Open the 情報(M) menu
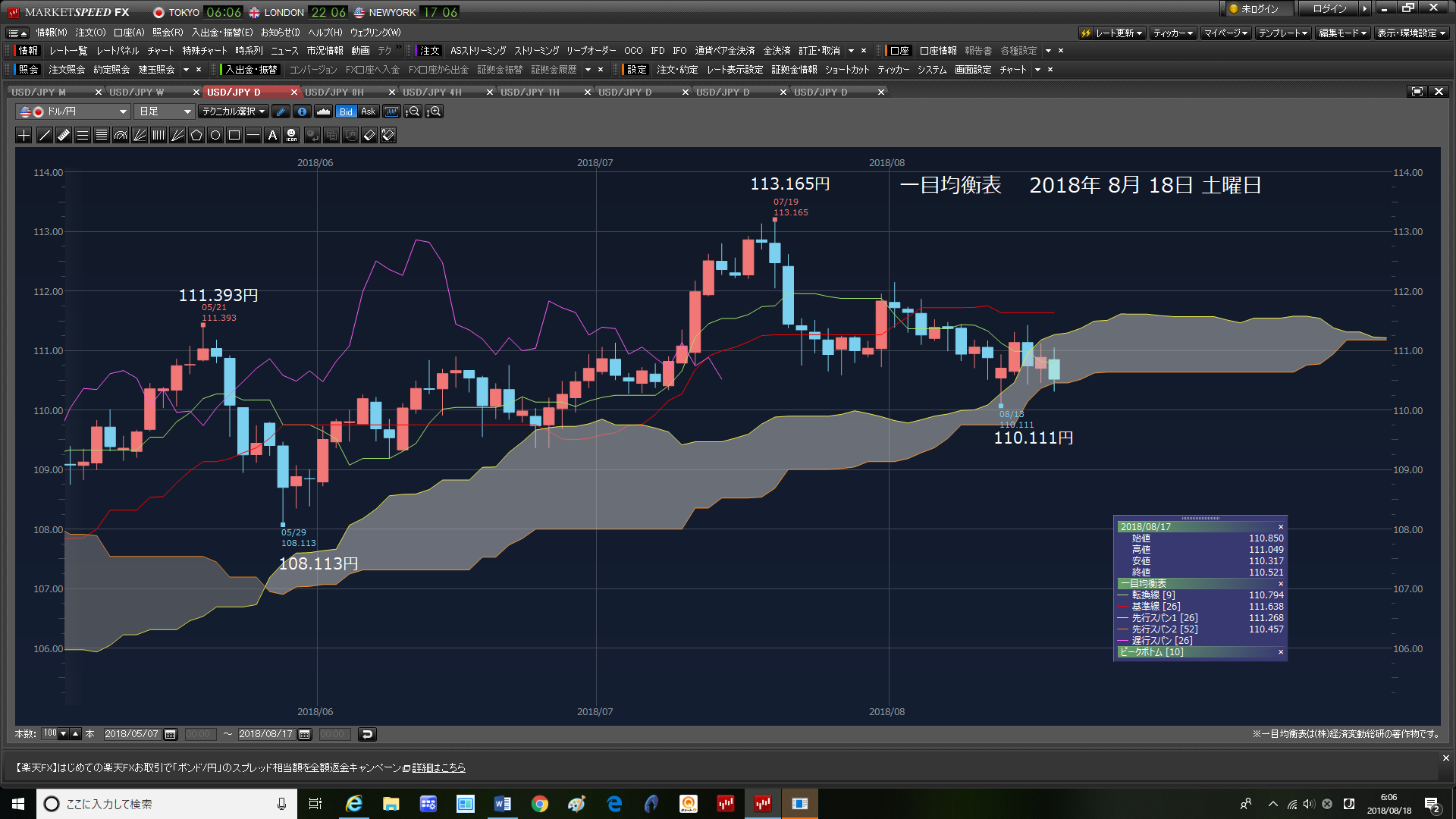Screen dimensions: 1456x819 click(x=52, y=33)
